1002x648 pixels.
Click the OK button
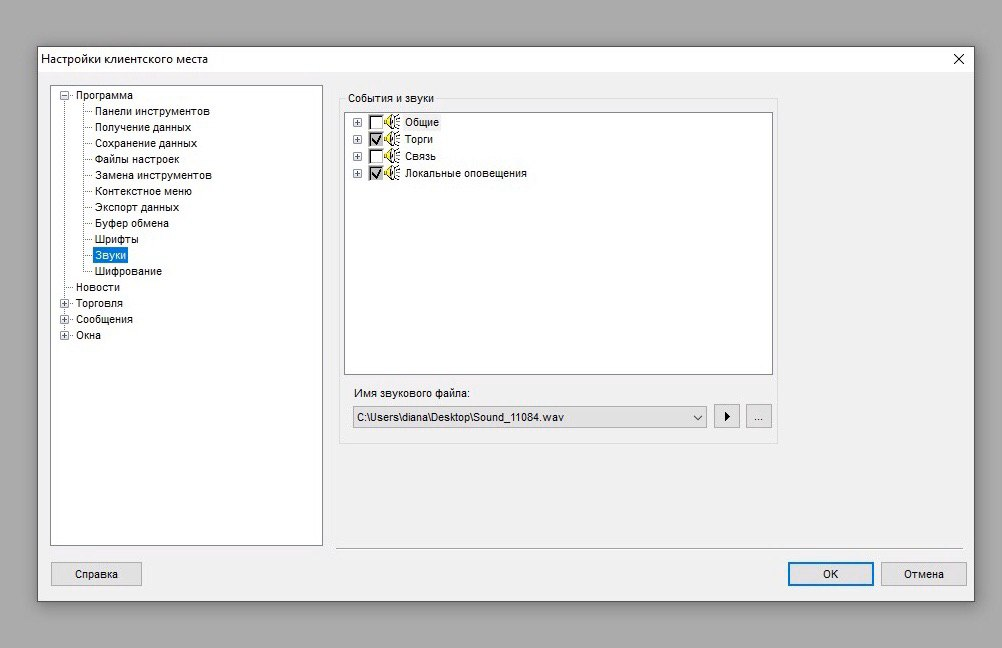pos(830,574)
